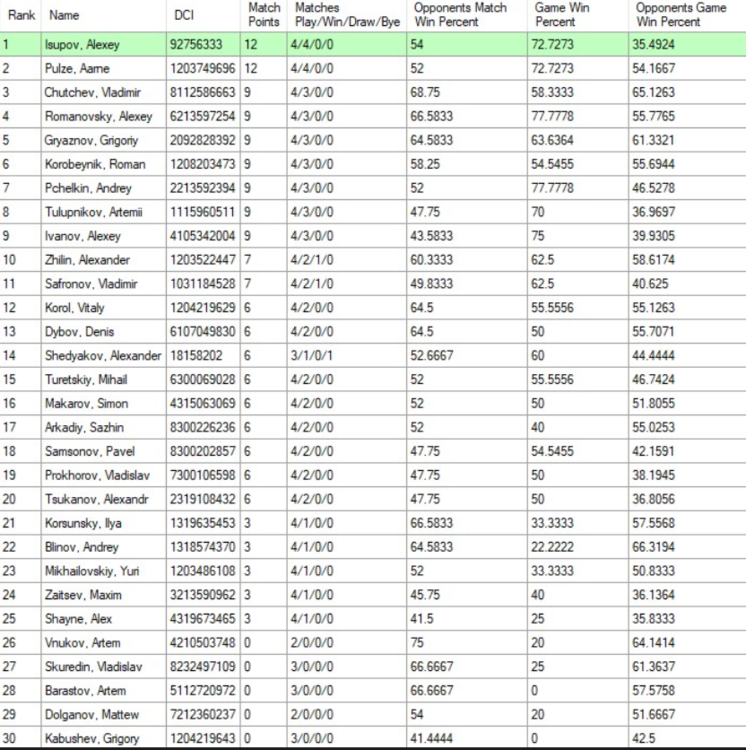Click DCI number 2092828392

tap(204, 141)
